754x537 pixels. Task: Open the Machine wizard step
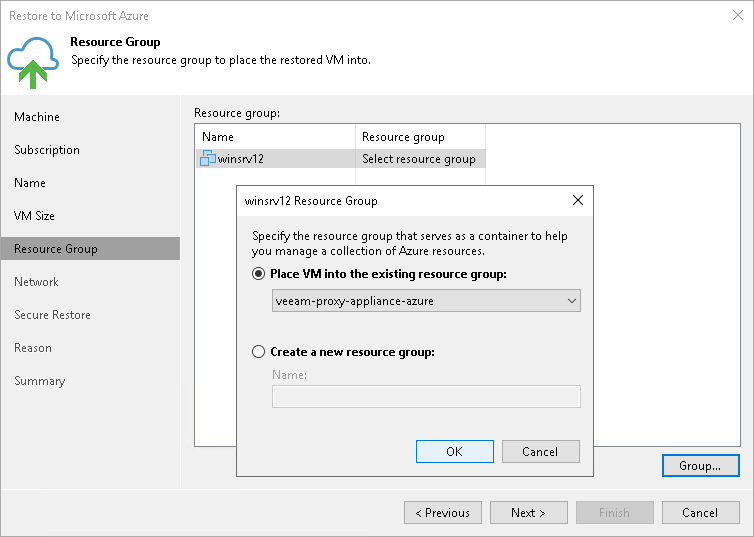coord(37,117)
